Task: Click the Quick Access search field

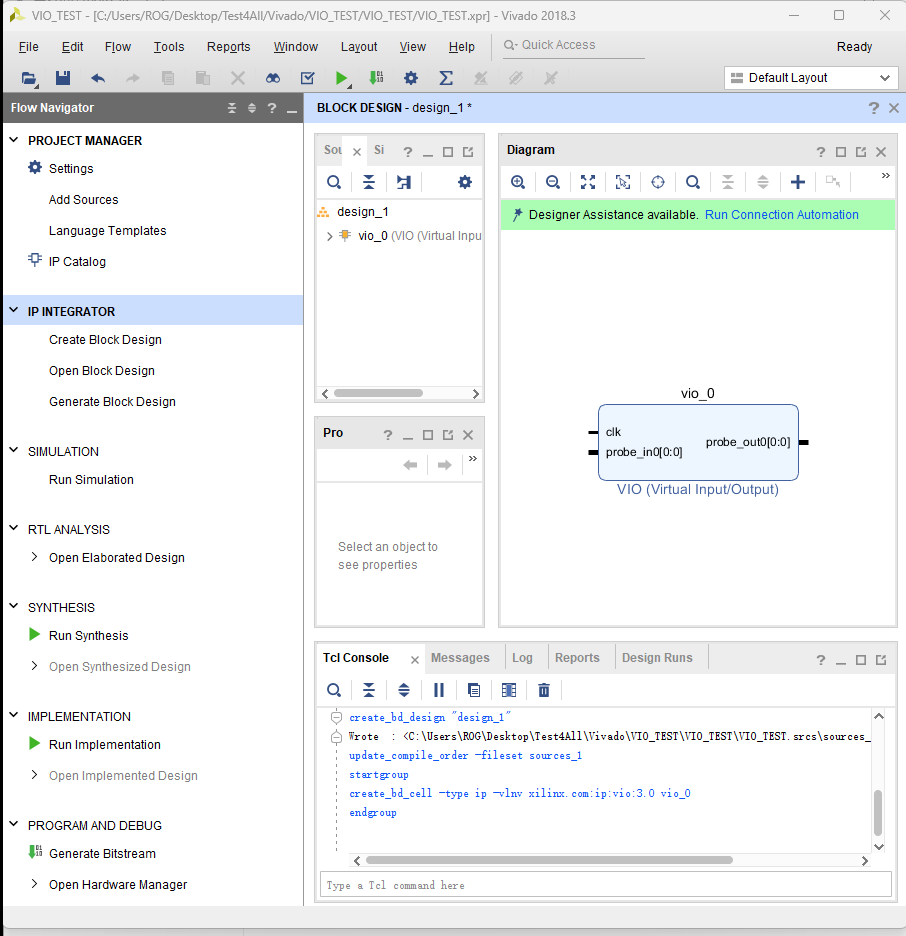Action: point(573,45)
